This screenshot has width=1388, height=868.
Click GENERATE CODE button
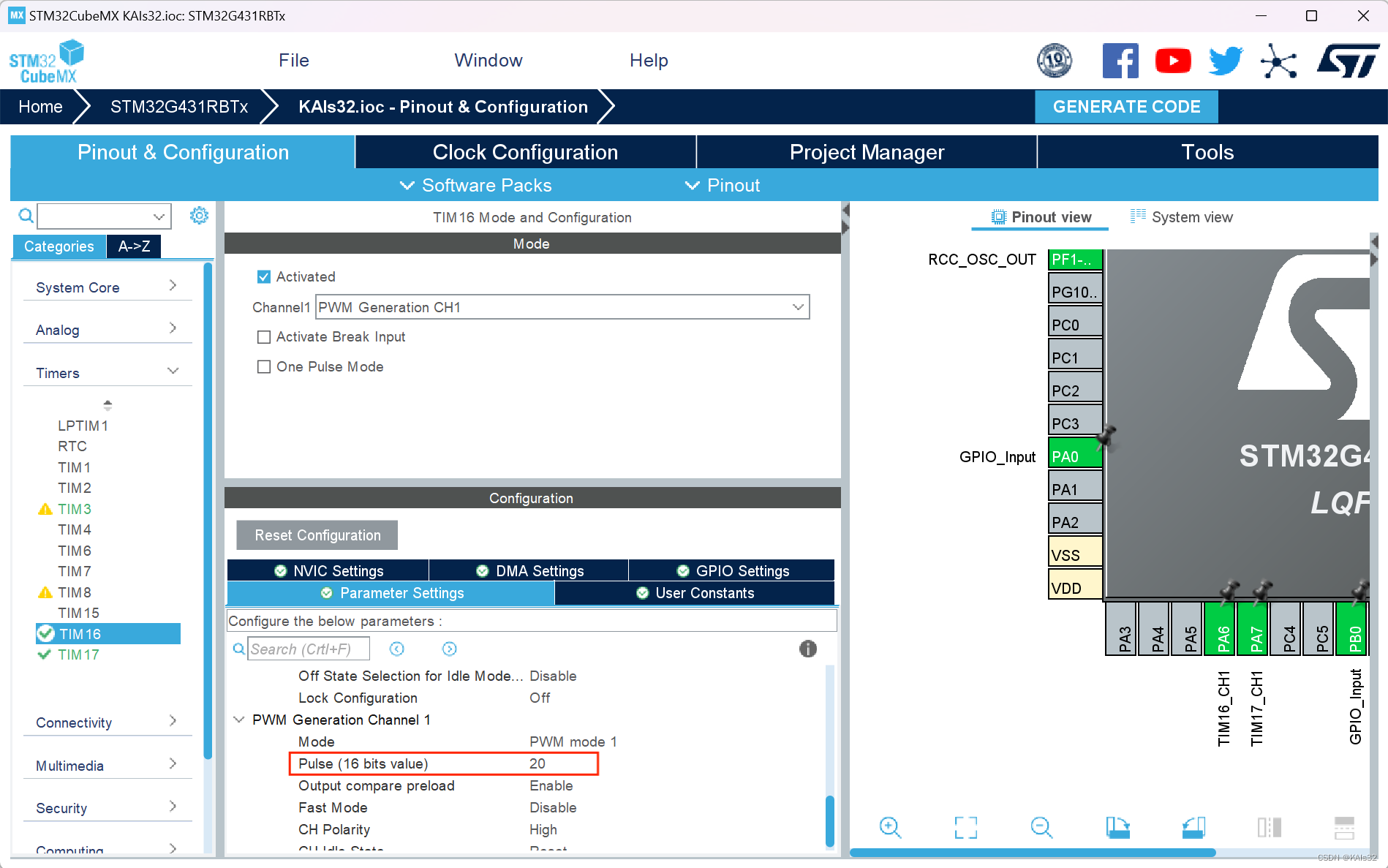[x=1126, y=107]
